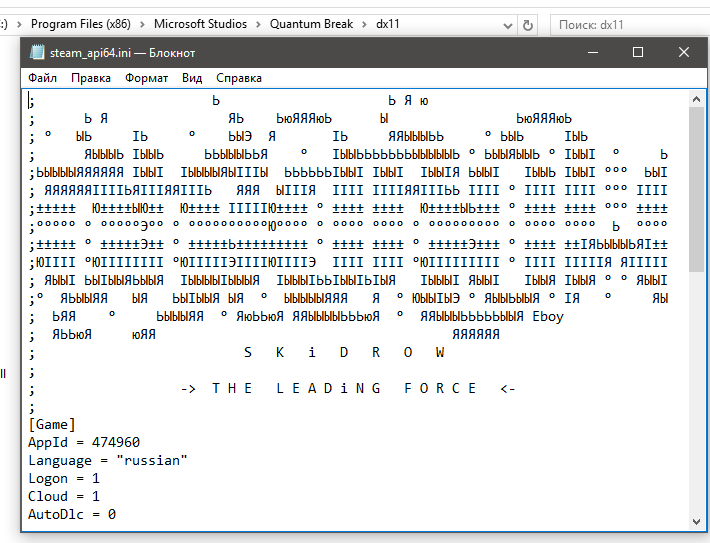Click the Notepad icon in title bar

[37, 53]
